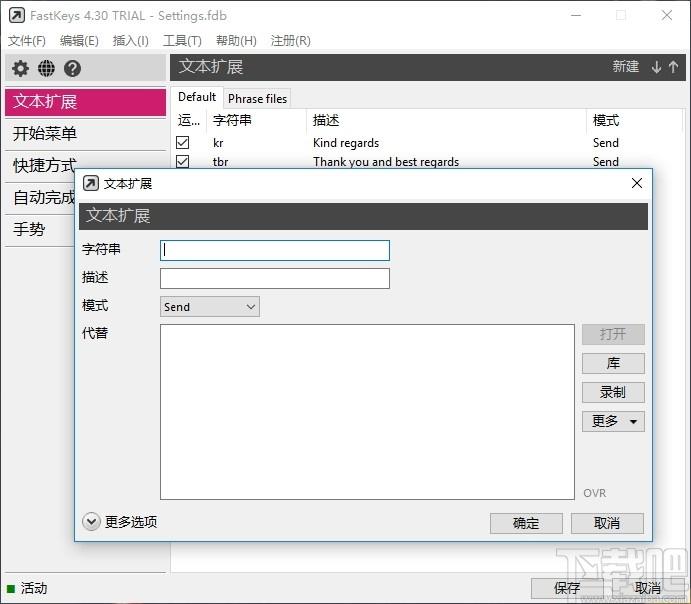Screen dimensions: 691x604
Task: Switch to the Default tab
Action: [x=197, y=97]
